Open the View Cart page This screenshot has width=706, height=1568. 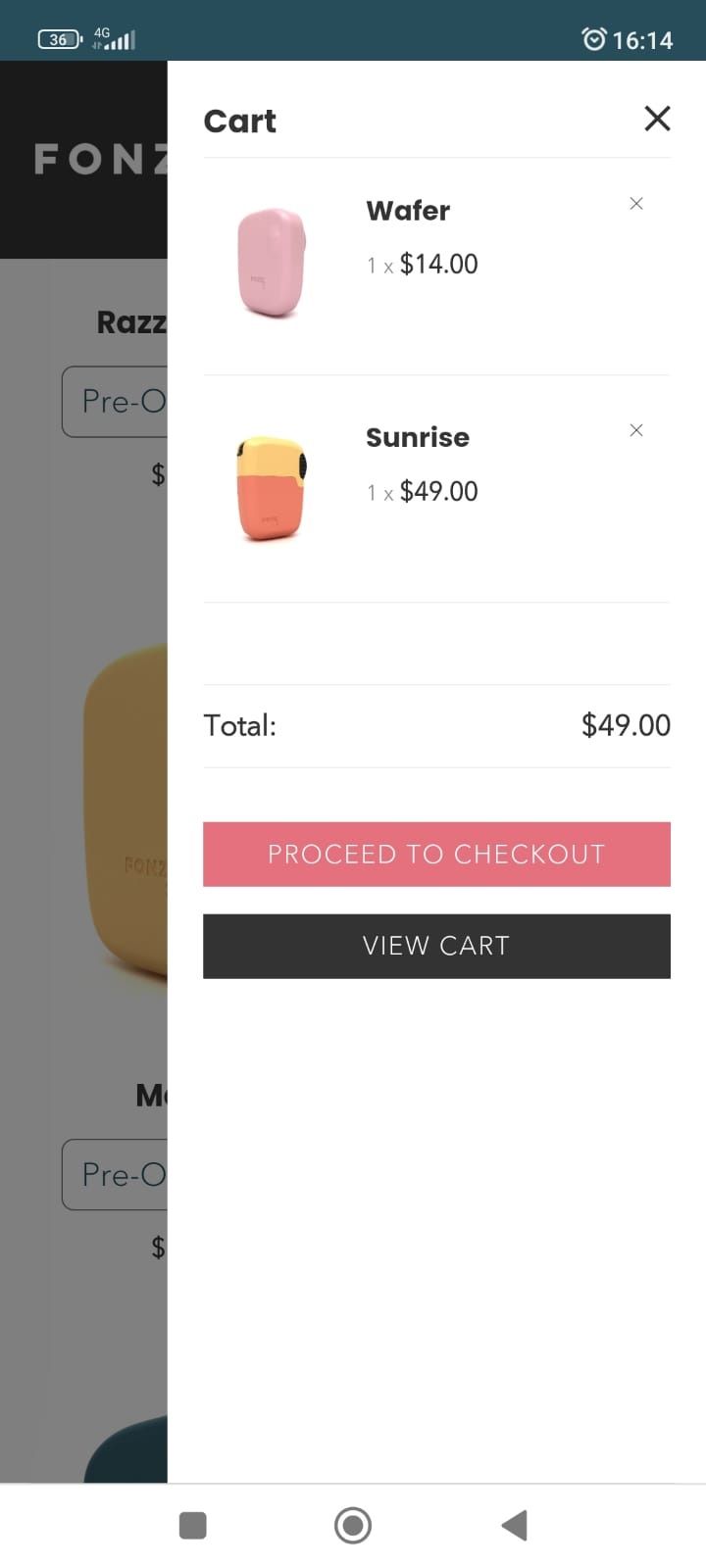[436, 946]
